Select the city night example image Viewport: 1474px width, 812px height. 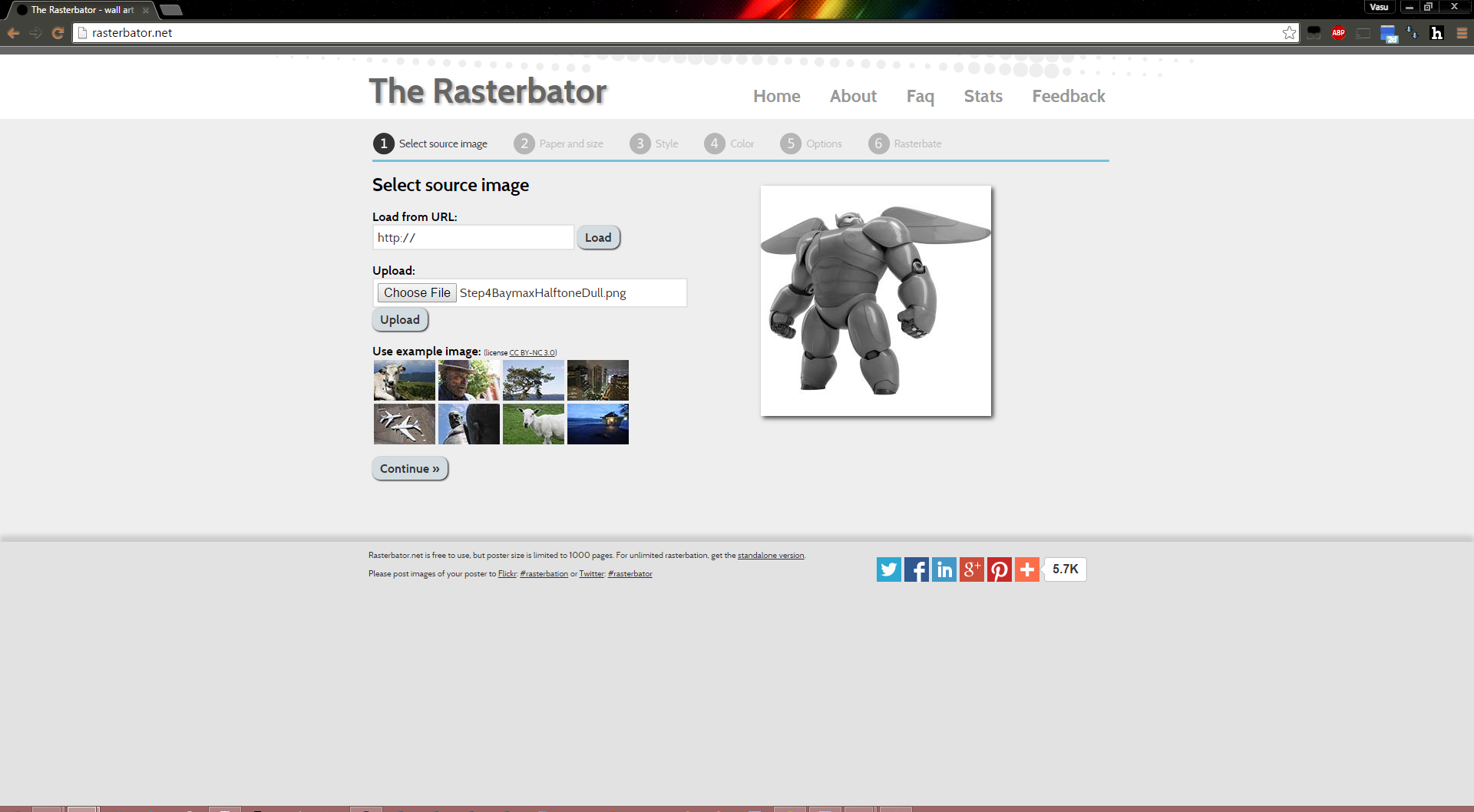pos(598,381)
